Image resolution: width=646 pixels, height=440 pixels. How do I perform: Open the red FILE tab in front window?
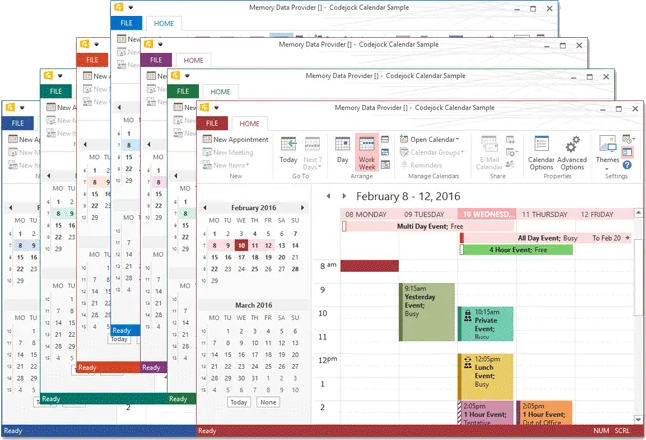(212, 123)
